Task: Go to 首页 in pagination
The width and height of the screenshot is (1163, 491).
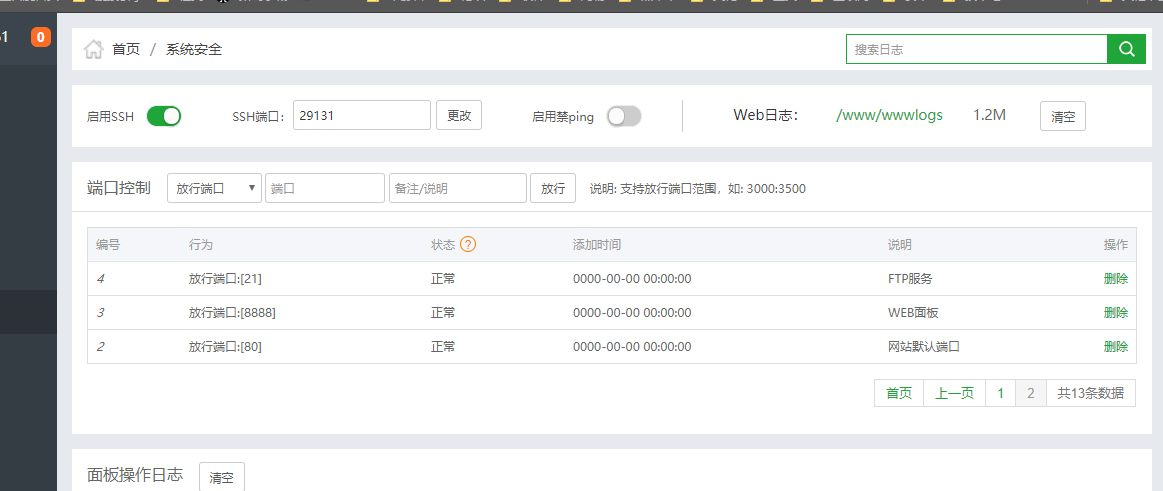Action: click(x=899, y=393)
